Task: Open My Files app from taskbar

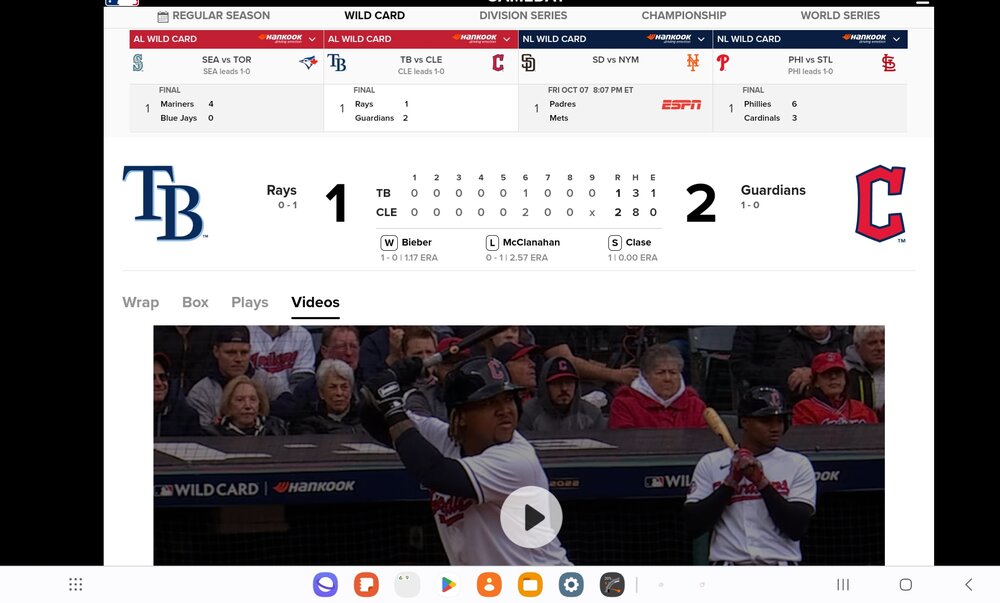Action: tap(530, 585)
